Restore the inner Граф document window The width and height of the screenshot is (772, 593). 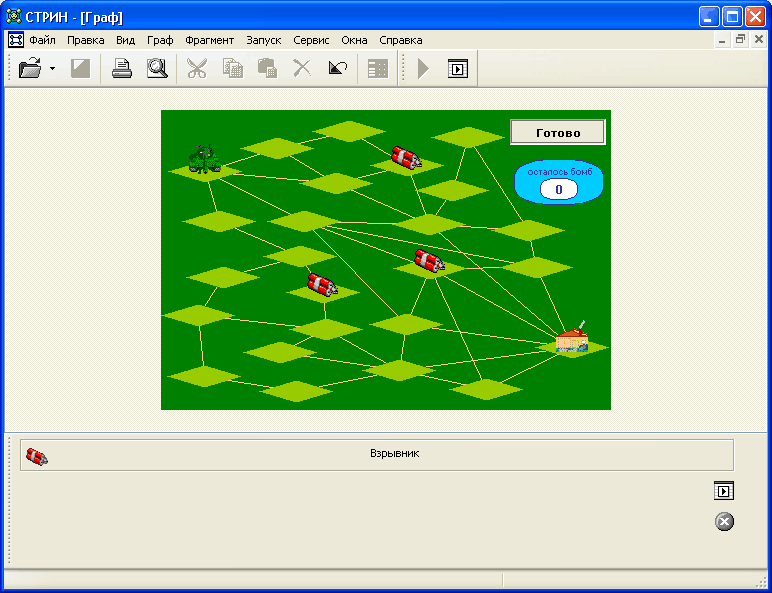pos(740,40)
